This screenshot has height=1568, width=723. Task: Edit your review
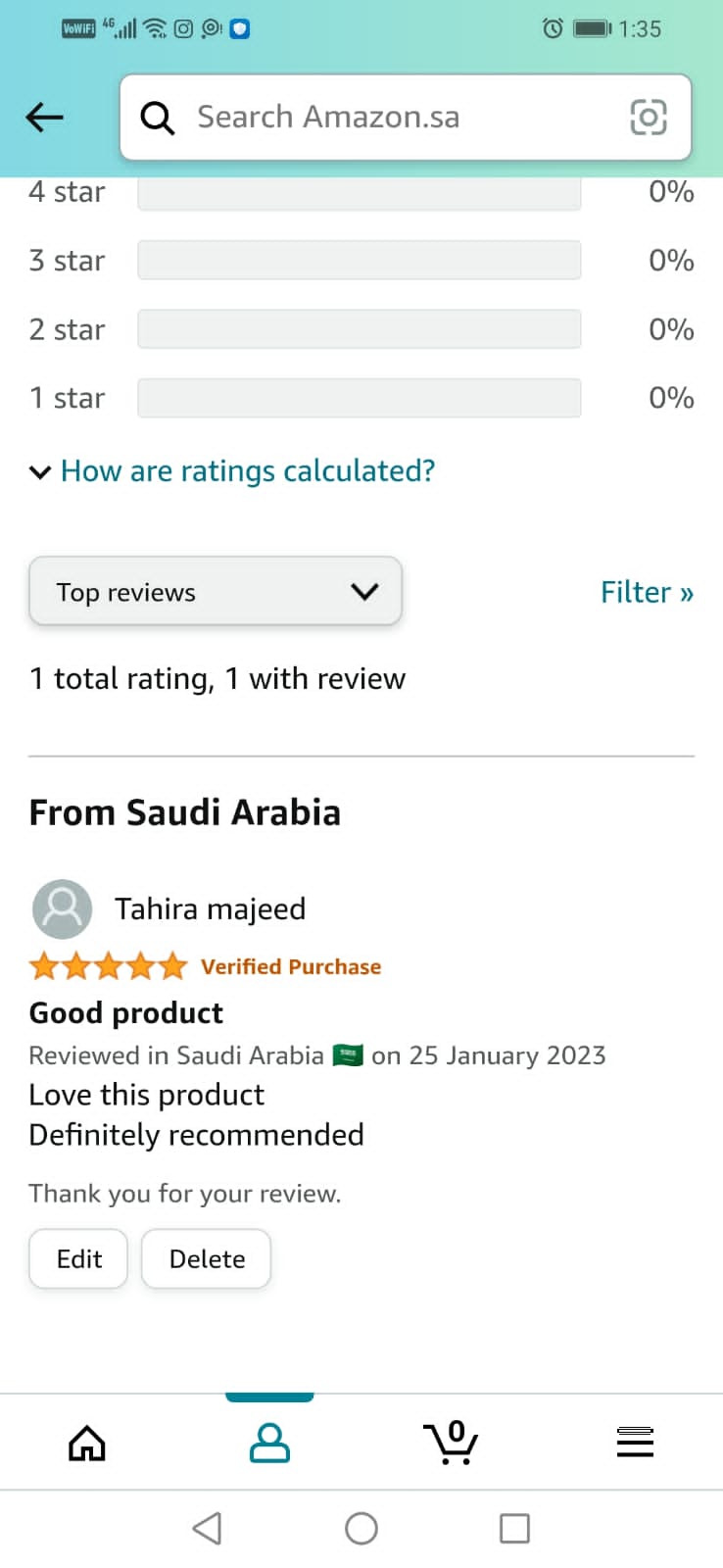point(78,1258)
